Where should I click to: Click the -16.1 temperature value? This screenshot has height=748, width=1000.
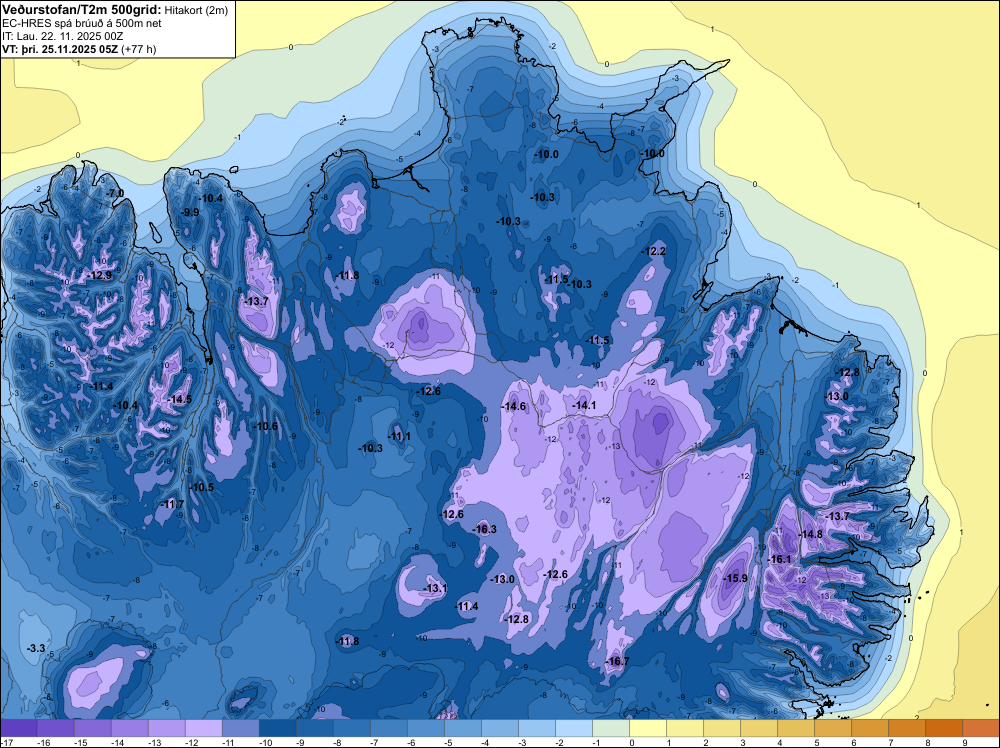click(779, 559)
